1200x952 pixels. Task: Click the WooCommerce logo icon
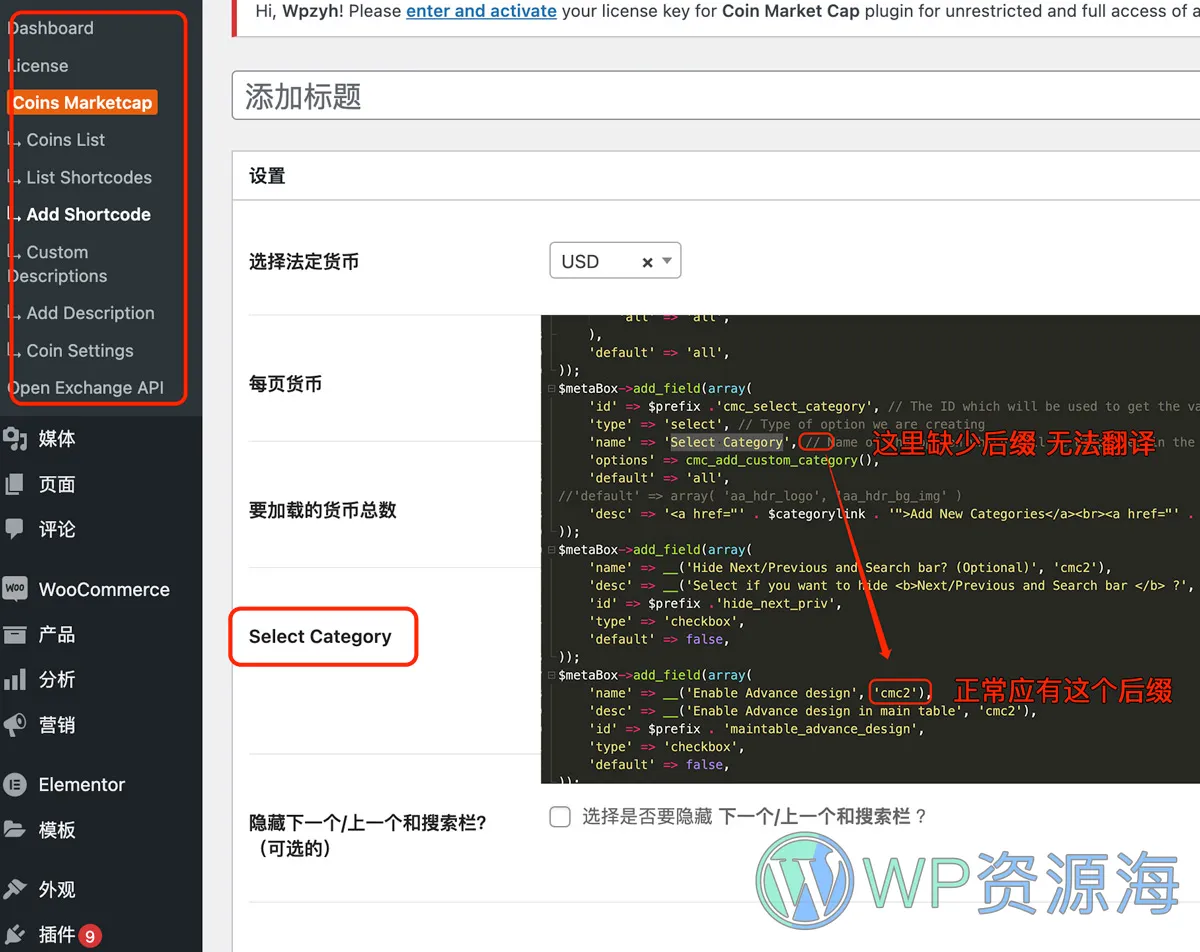coord(15,589)
